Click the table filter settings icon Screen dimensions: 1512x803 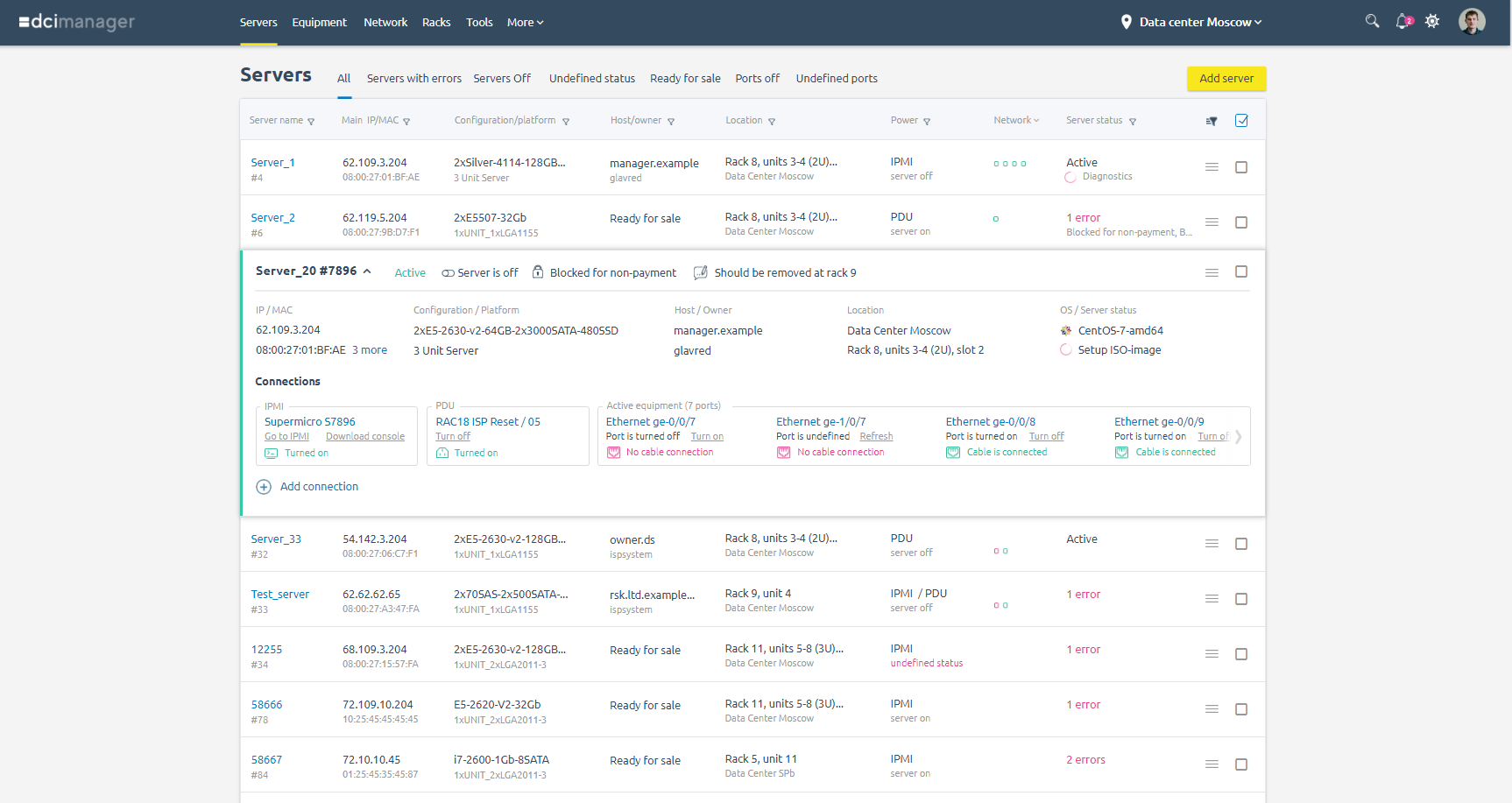[1212, 121]
